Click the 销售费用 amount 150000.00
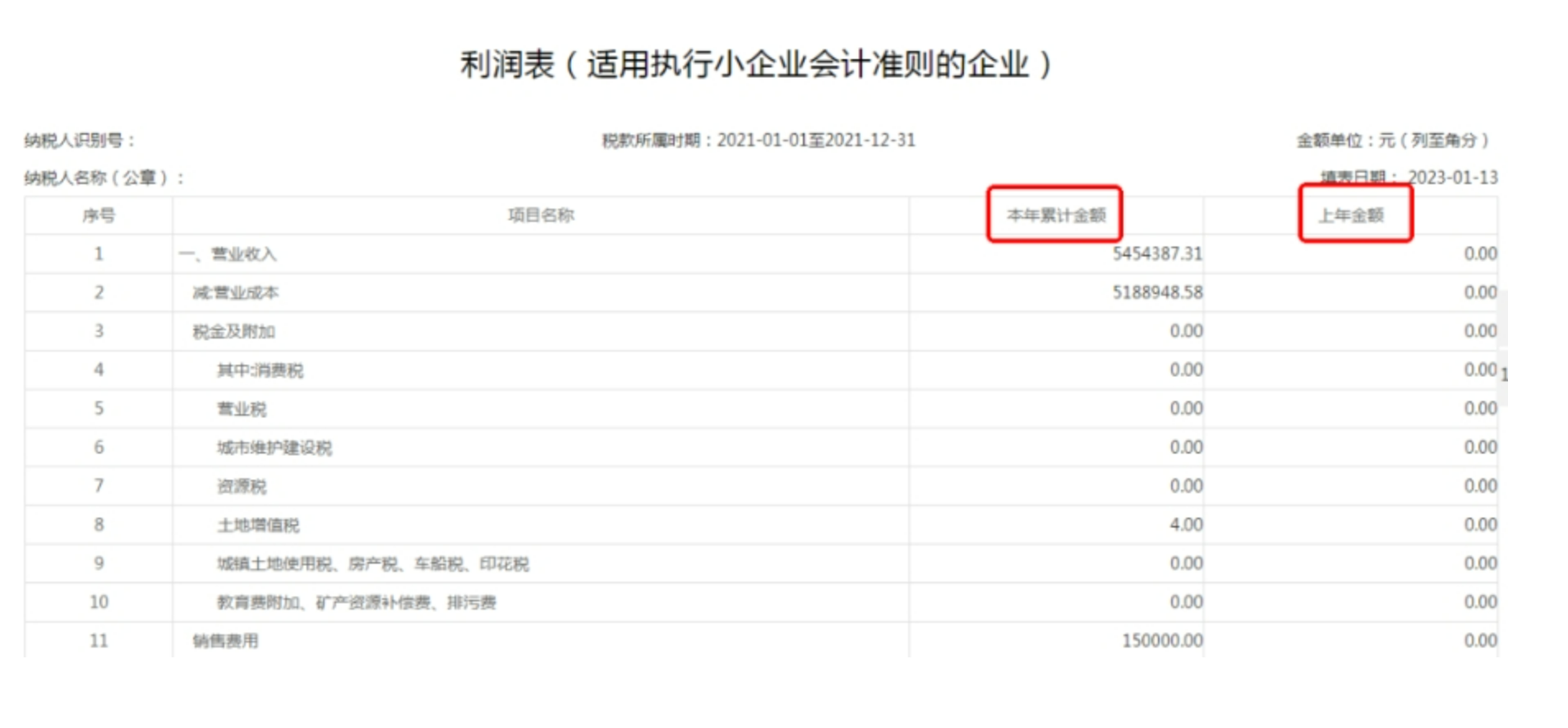The height and width of the screenshot is (728, 1568). tap(1162, 640)
